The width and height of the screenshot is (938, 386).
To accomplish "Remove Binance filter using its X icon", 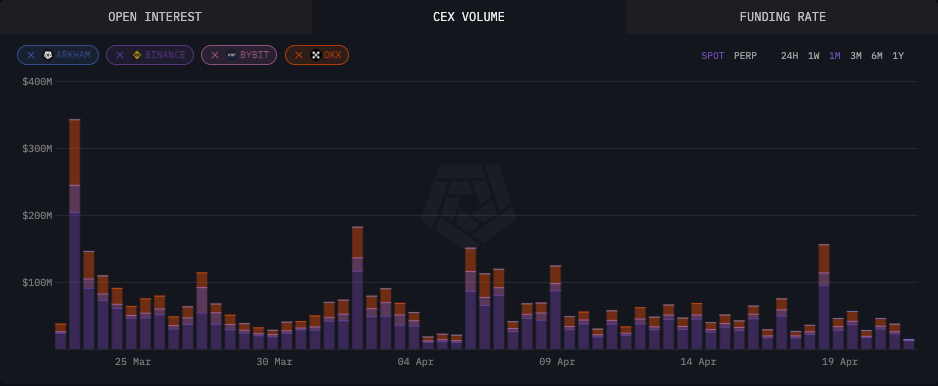I will click(120, 55).
